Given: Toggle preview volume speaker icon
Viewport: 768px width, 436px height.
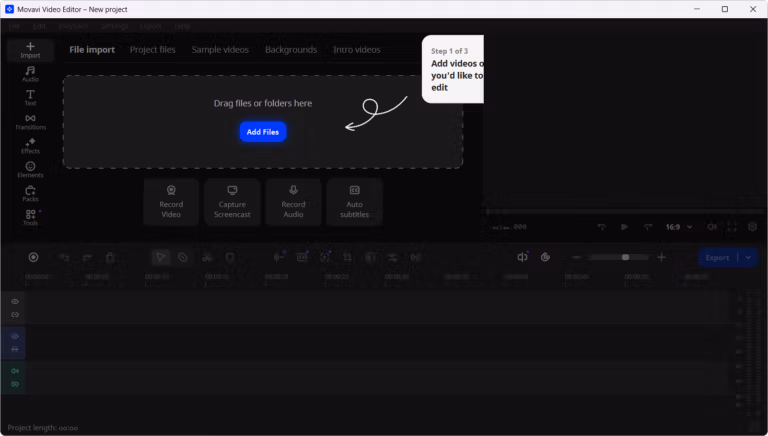Looking at the screenshot, I should [x=712, y=227].
